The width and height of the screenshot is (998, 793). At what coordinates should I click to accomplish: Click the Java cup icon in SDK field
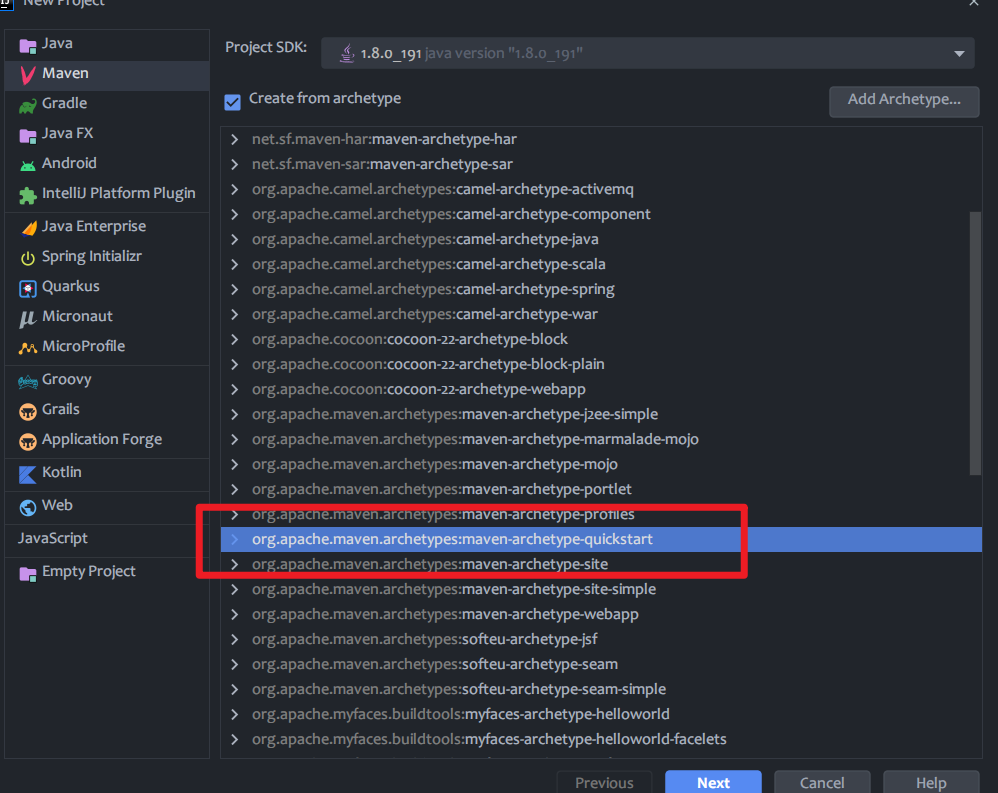tap(346, 53)
